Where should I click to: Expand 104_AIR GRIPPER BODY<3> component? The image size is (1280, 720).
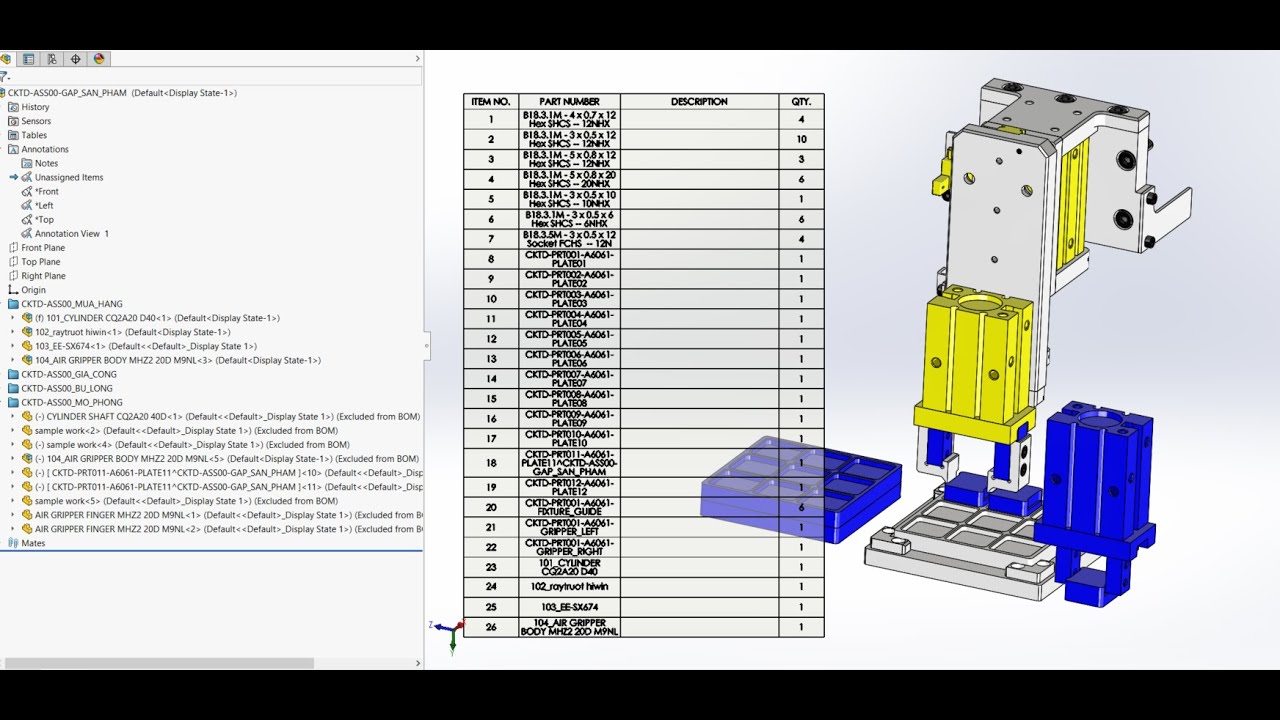[13, 360]
